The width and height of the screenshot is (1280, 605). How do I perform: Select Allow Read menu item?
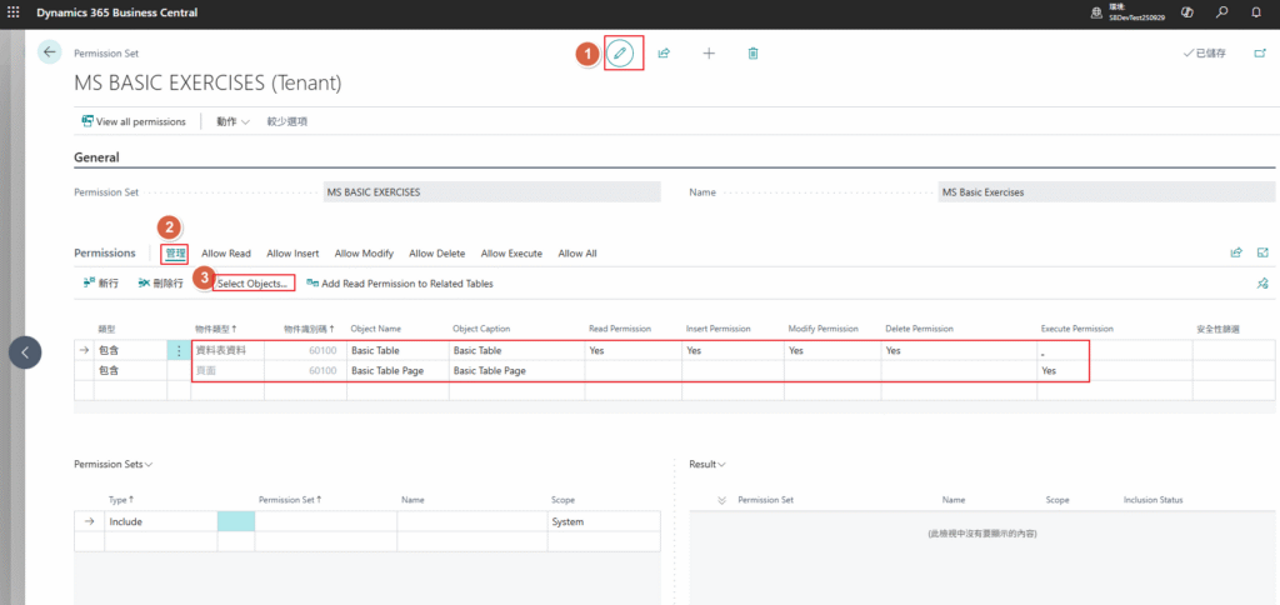coord(226,254)
